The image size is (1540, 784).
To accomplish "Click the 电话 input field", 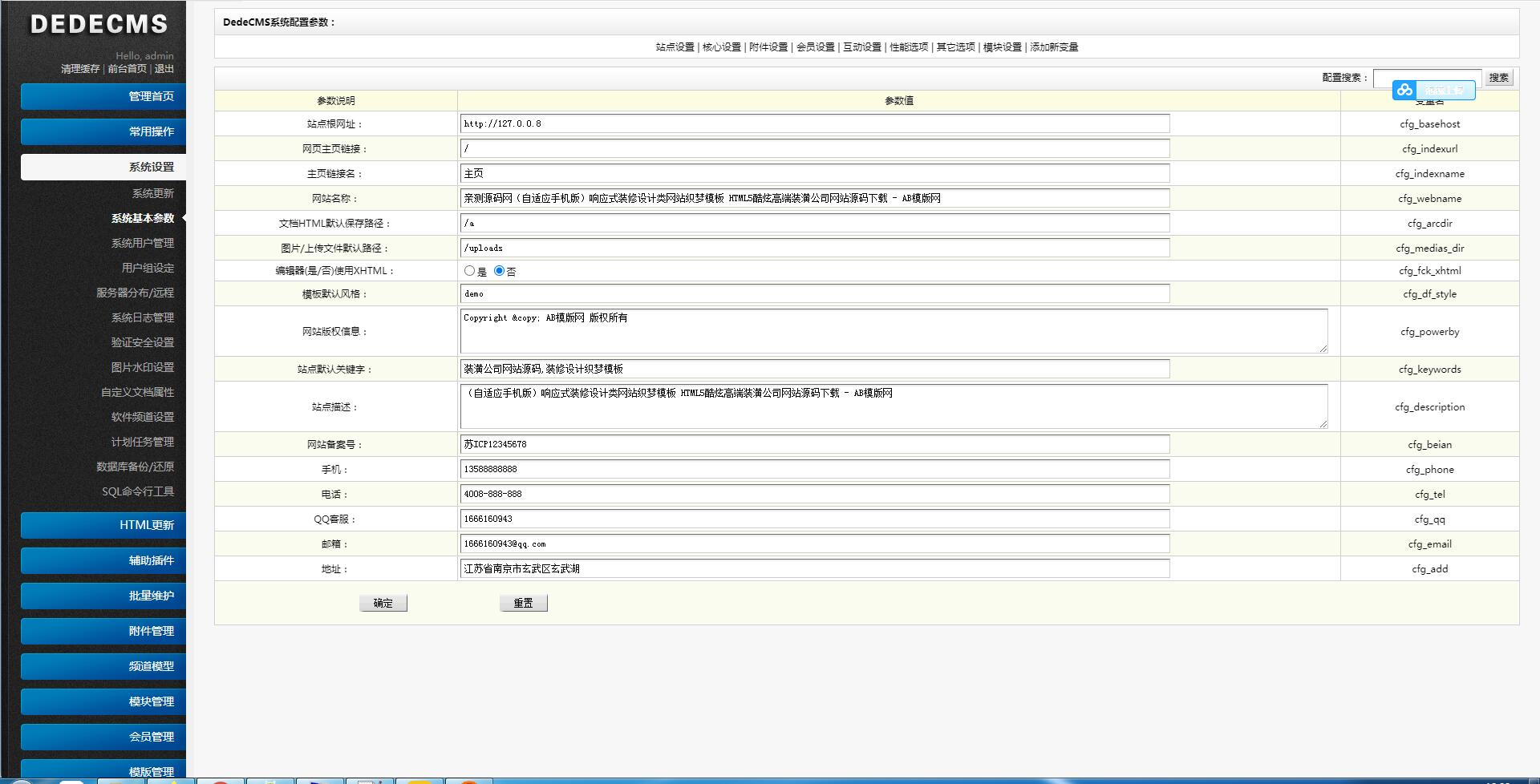I will [x=815, y=494].
